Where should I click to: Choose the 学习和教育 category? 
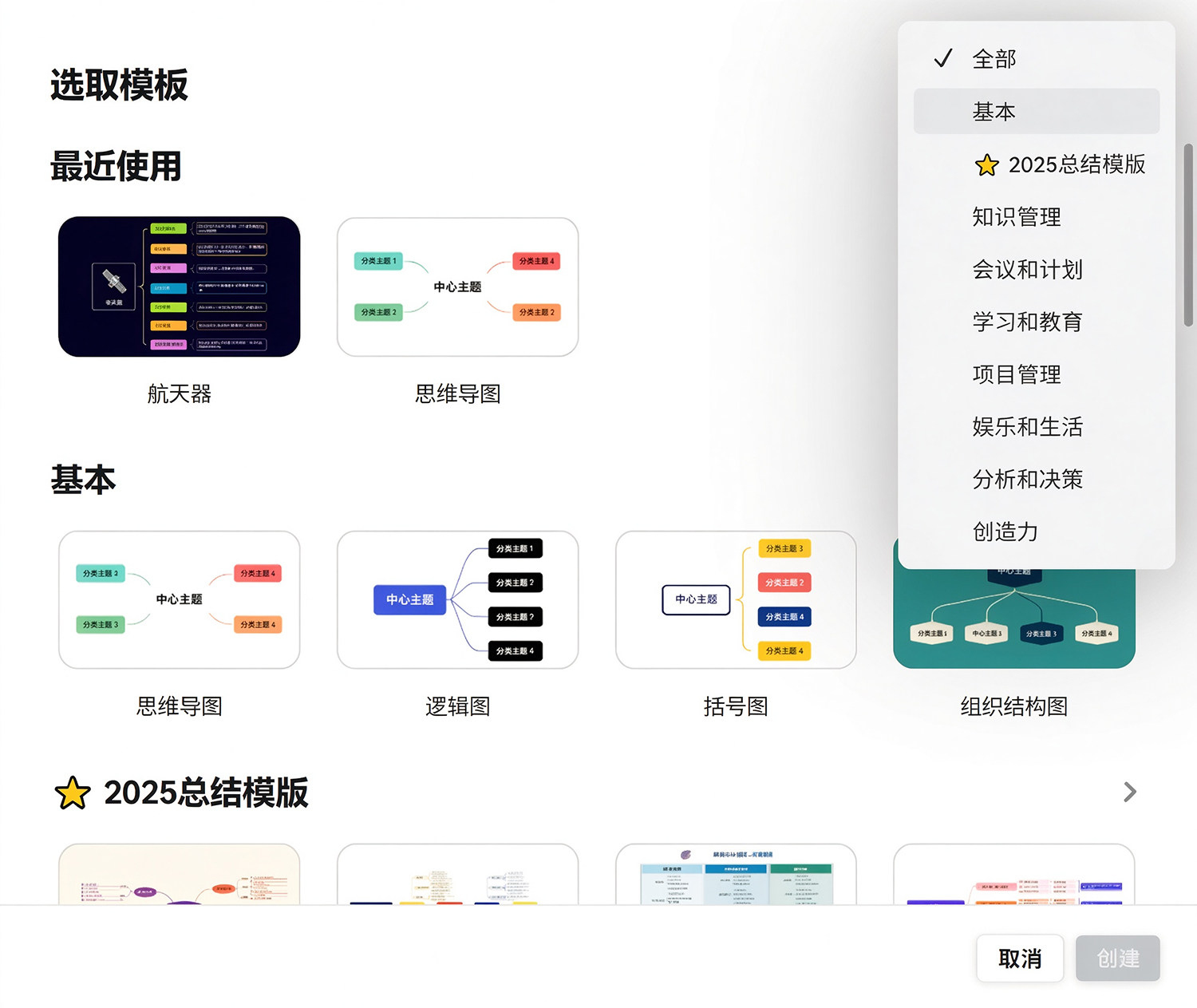point(1037,322)
